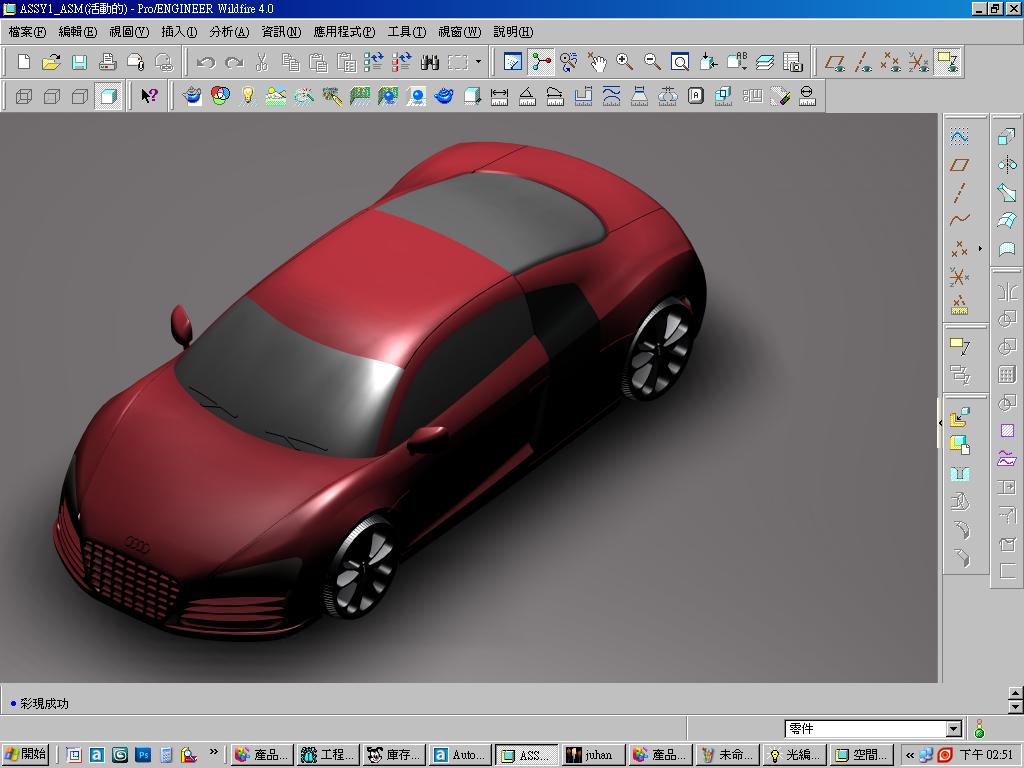Viewport: 1024px width, 768px height.
Task: Create a datum curve from right toolbar
Action: [959, 220]
